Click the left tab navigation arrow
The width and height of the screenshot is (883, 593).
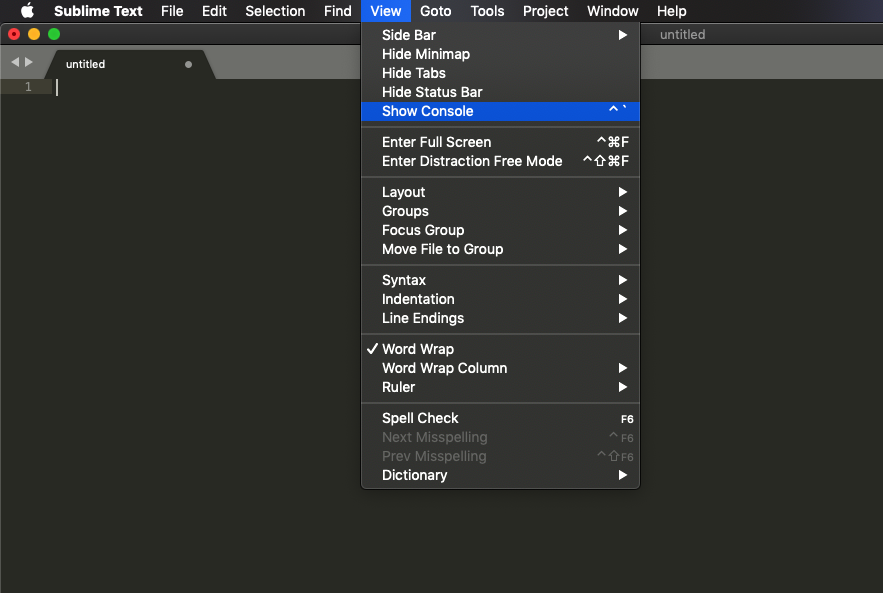point(15,62)
